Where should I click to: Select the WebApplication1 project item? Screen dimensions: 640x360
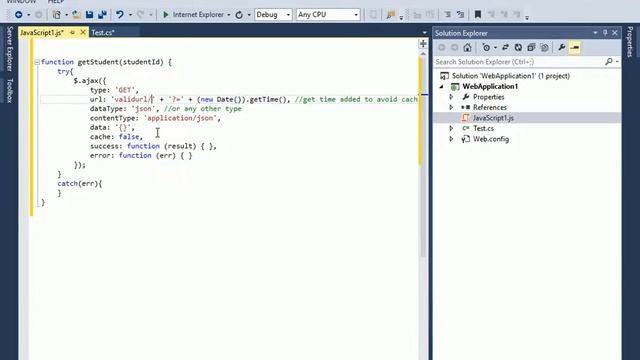pos(490,87)
